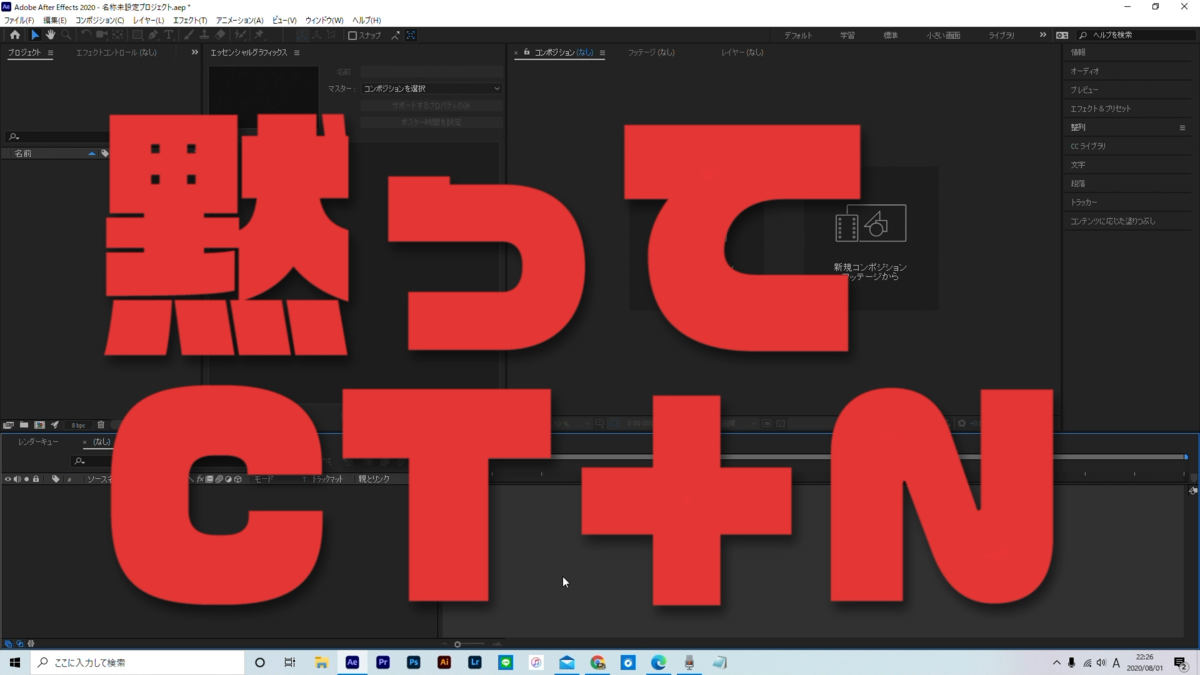Toggle the eye video column in timeline header
This screenshot has width=1200, height=675.
(x=8, y=479)
